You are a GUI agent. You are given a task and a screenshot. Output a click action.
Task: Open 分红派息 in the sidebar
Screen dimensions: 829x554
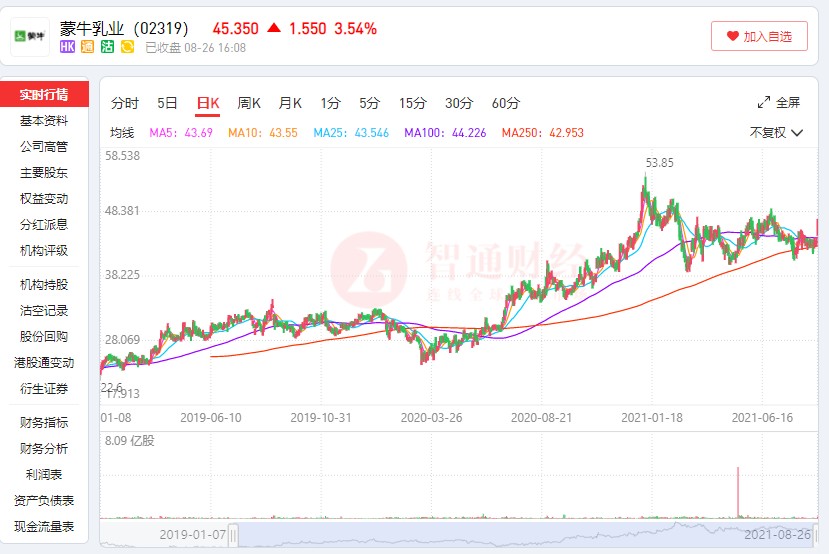click(x=44, y=224)
